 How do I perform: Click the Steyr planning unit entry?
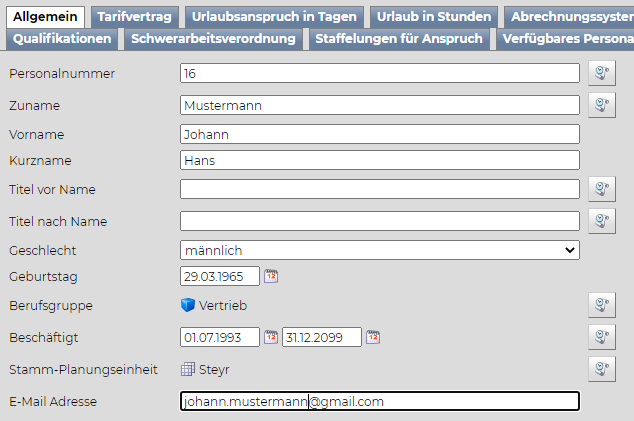coord(214,369)
